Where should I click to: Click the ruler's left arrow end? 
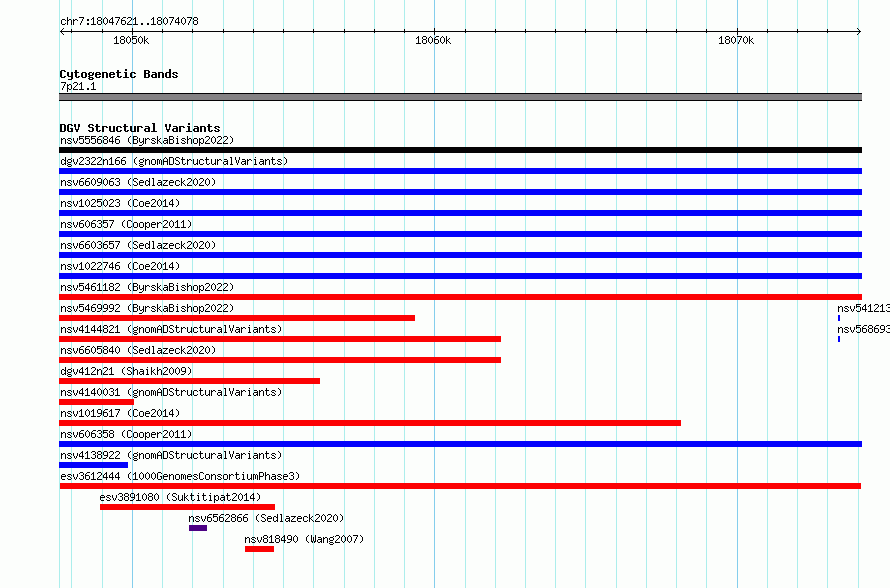tap(62, 31)
